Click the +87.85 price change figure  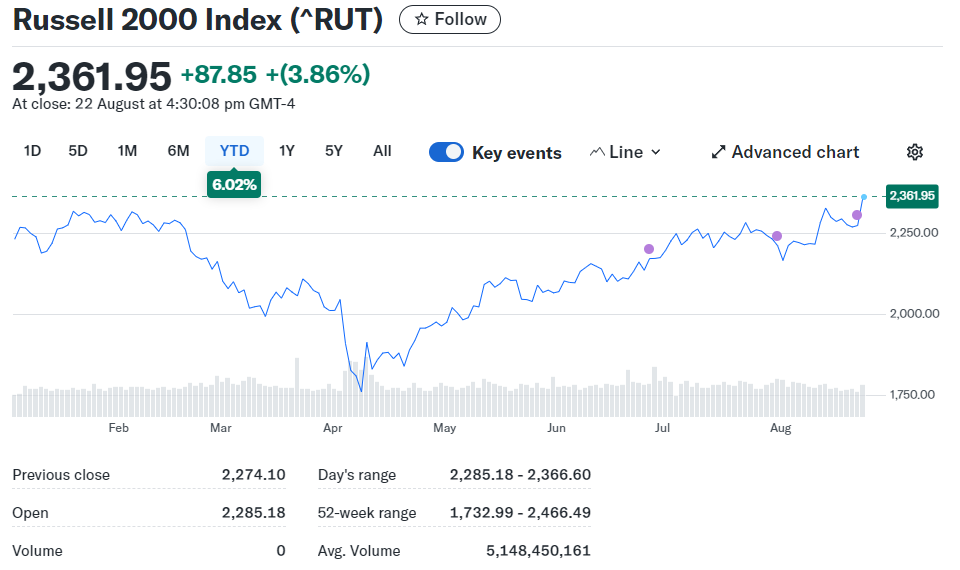pyautogui.click(x=219, y=74)
